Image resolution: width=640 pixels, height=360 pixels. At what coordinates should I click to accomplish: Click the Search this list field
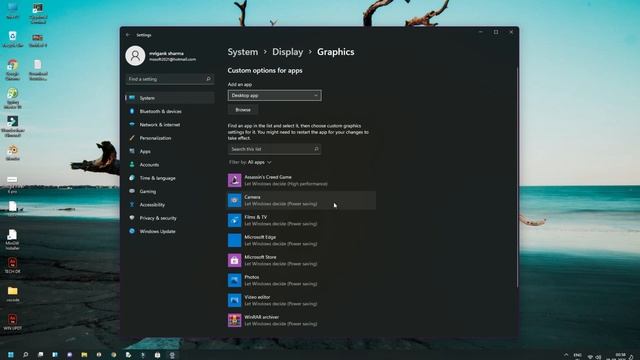[x=274, y=149]
